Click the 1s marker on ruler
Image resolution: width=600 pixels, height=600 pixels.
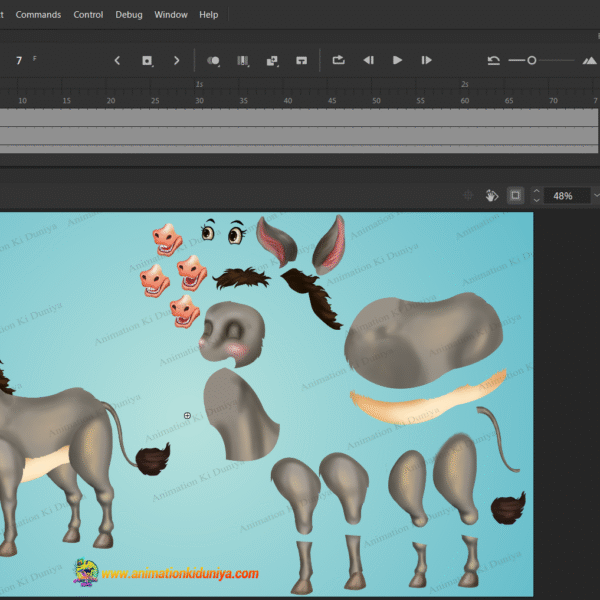tap(199, 84)
